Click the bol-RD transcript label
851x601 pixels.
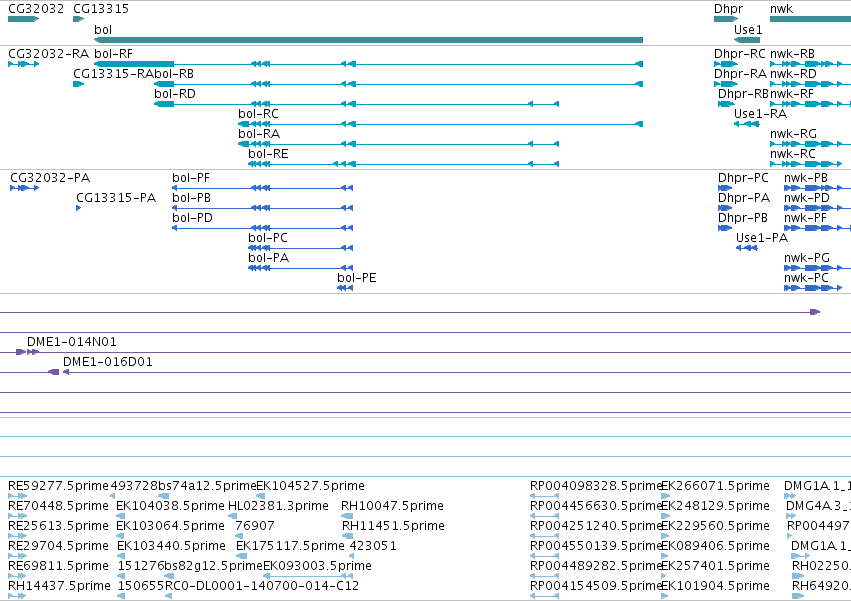click(x=175, y=93)
